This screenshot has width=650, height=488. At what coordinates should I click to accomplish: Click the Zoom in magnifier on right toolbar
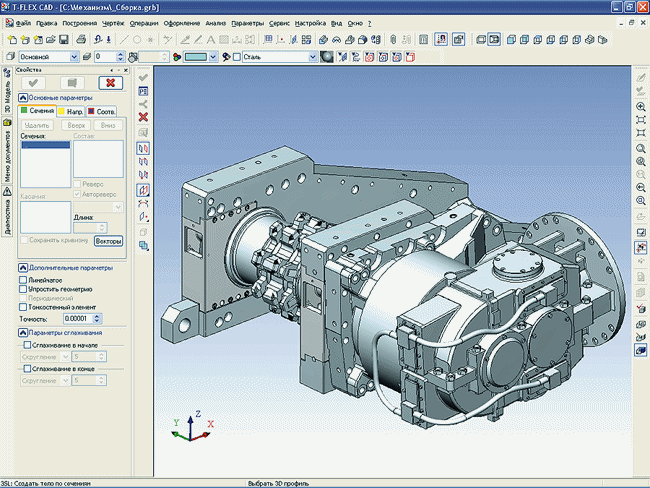click(x=640, y=107)
